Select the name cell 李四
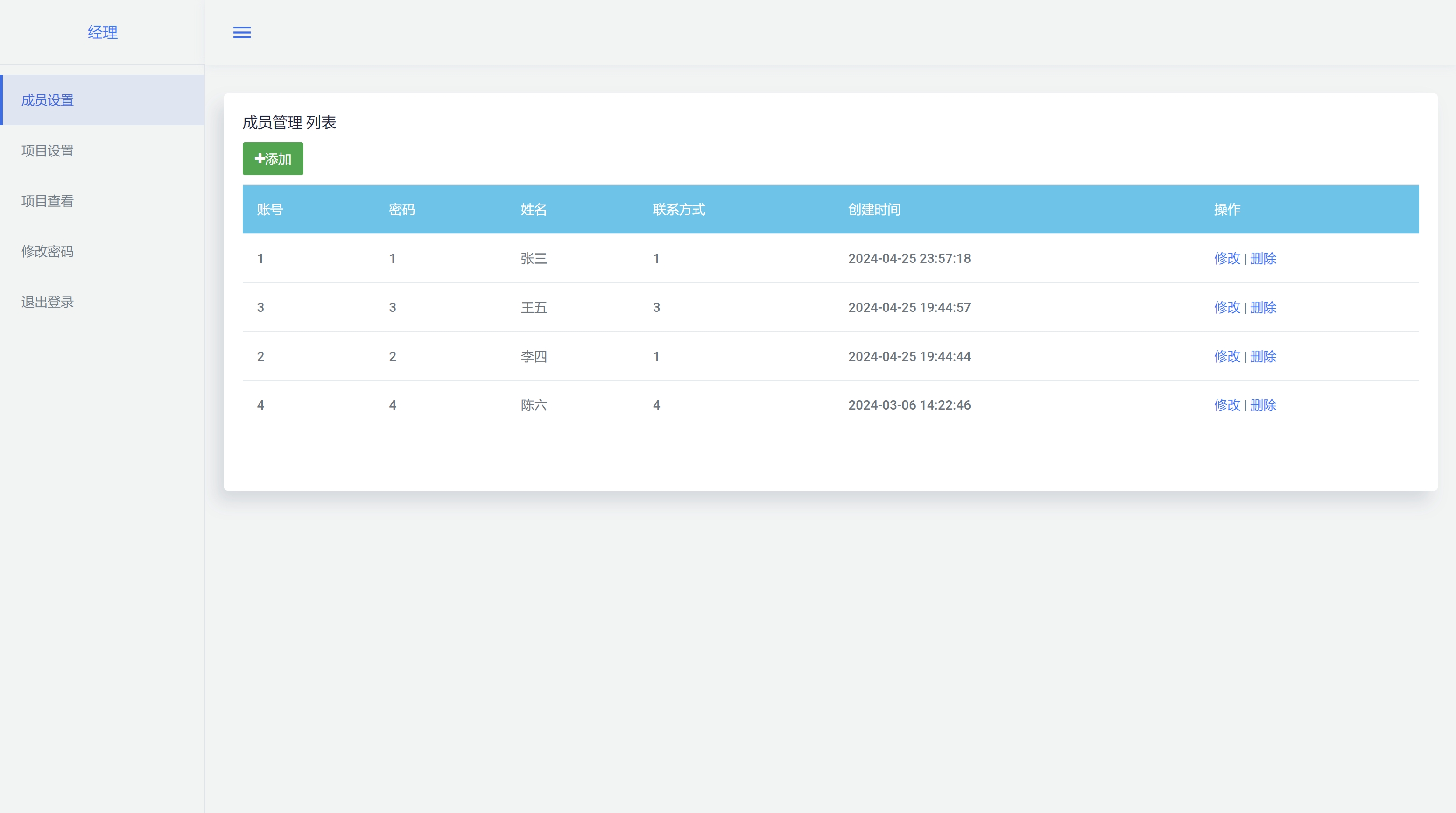1456x813 pixels. click(534, 356)
